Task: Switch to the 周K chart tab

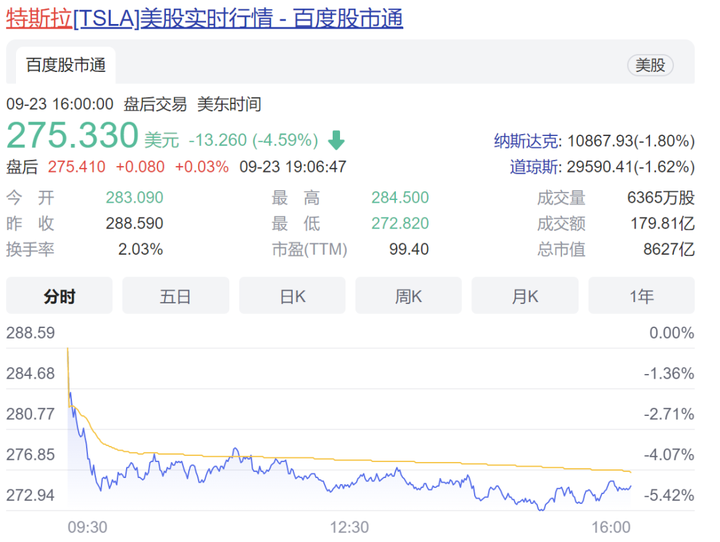Action: (x=408, y=296)
